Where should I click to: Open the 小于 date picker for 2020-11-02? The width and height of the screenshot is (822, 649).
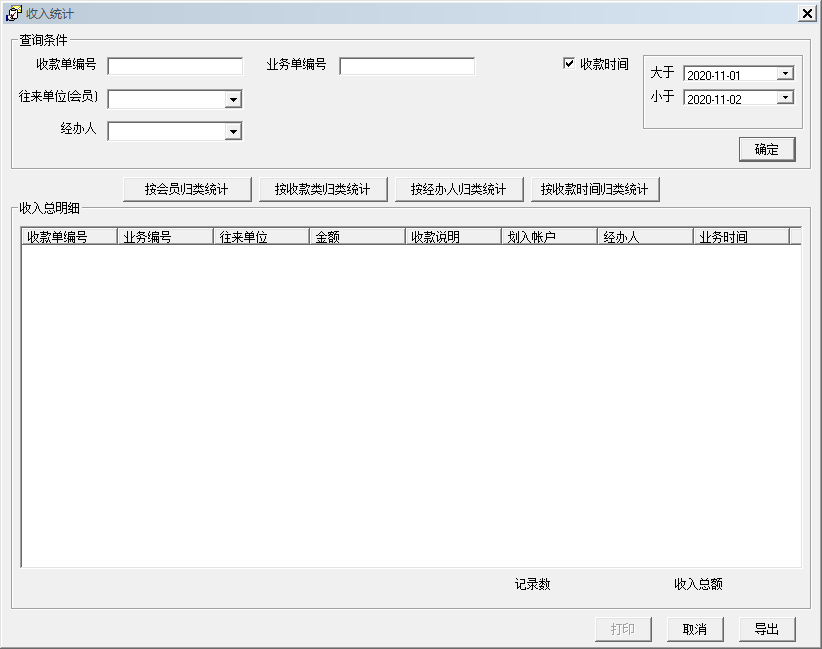tap(785, 96)
